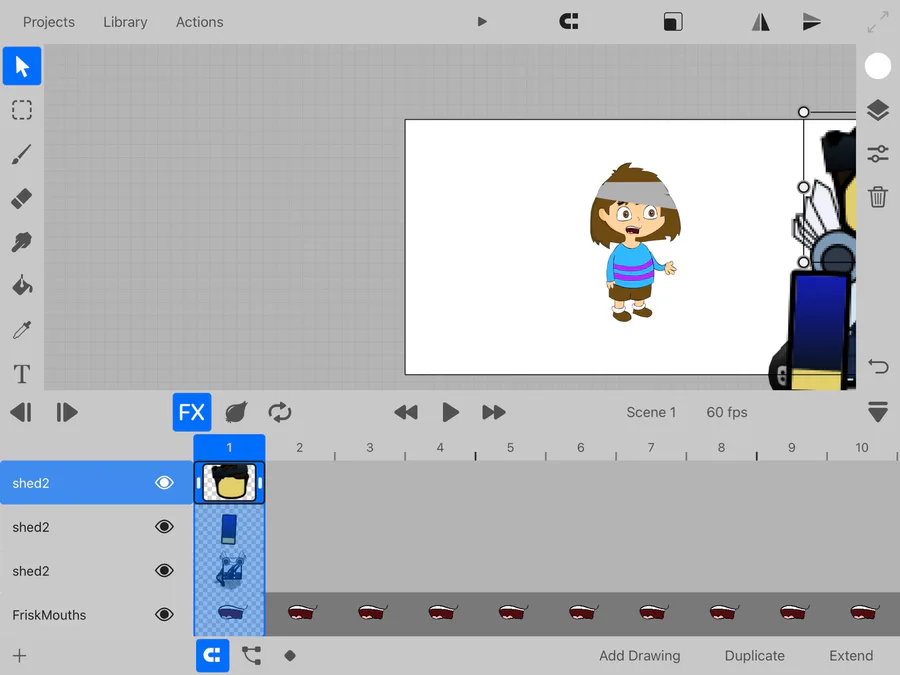Click the undo arrow
The width and height of the screenshot is (900, 675).
[878, 366]
